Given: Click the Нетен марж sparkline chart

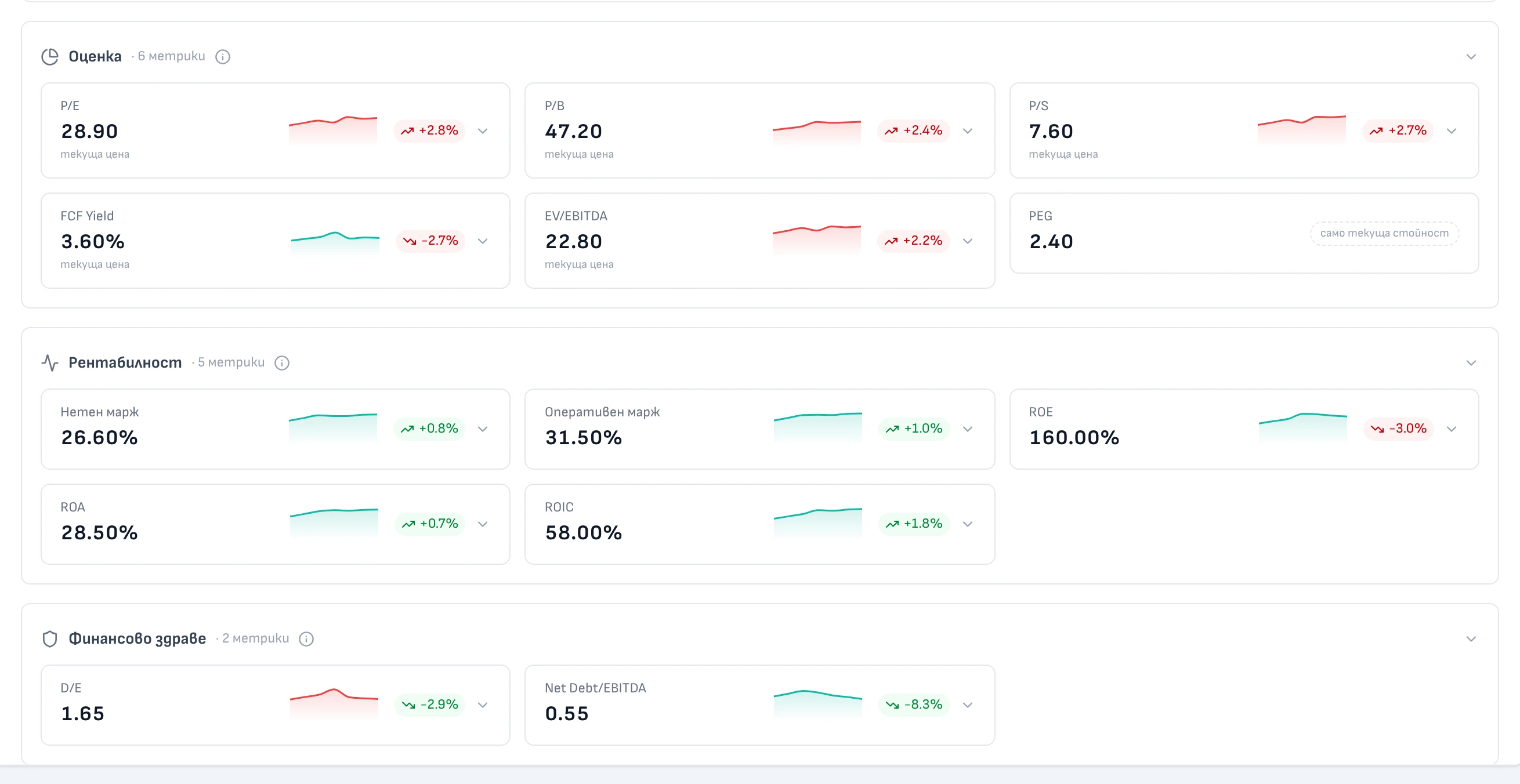Looking at the screenshot, I should click(x=333, y=428).
